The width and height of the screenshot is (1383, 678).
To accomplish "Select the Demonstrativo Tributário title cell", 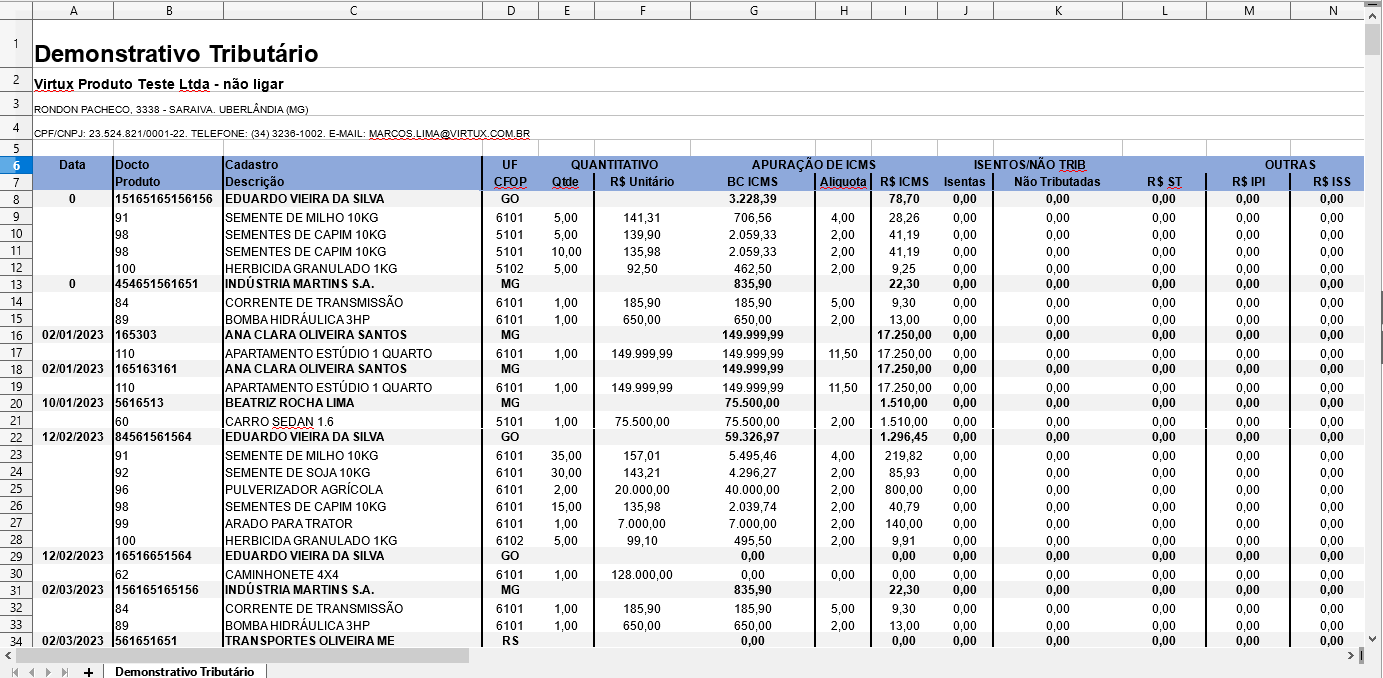I will 176,53.
